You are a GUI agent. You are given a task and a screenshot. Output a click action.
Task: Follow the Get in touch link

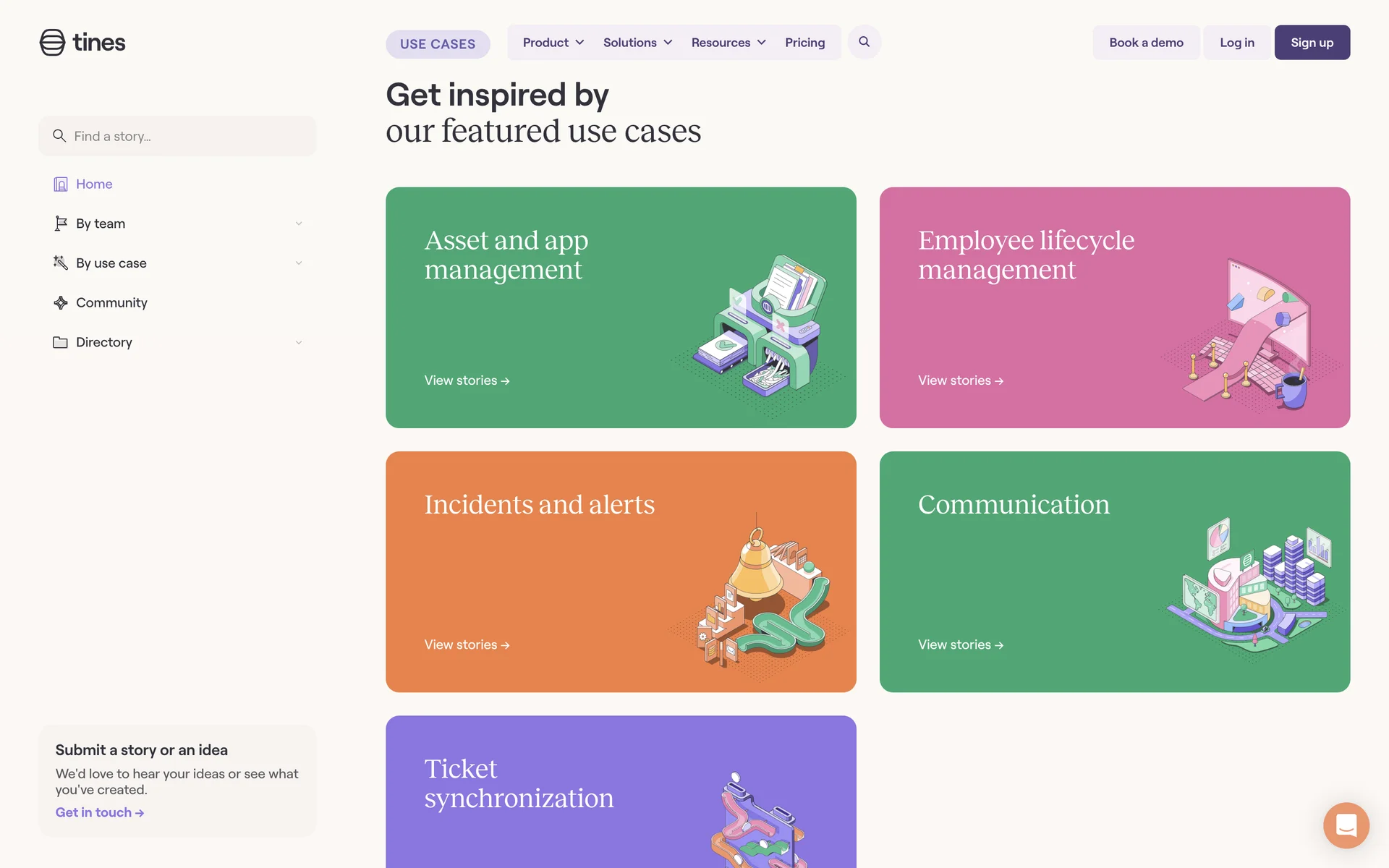click(100, 812)
